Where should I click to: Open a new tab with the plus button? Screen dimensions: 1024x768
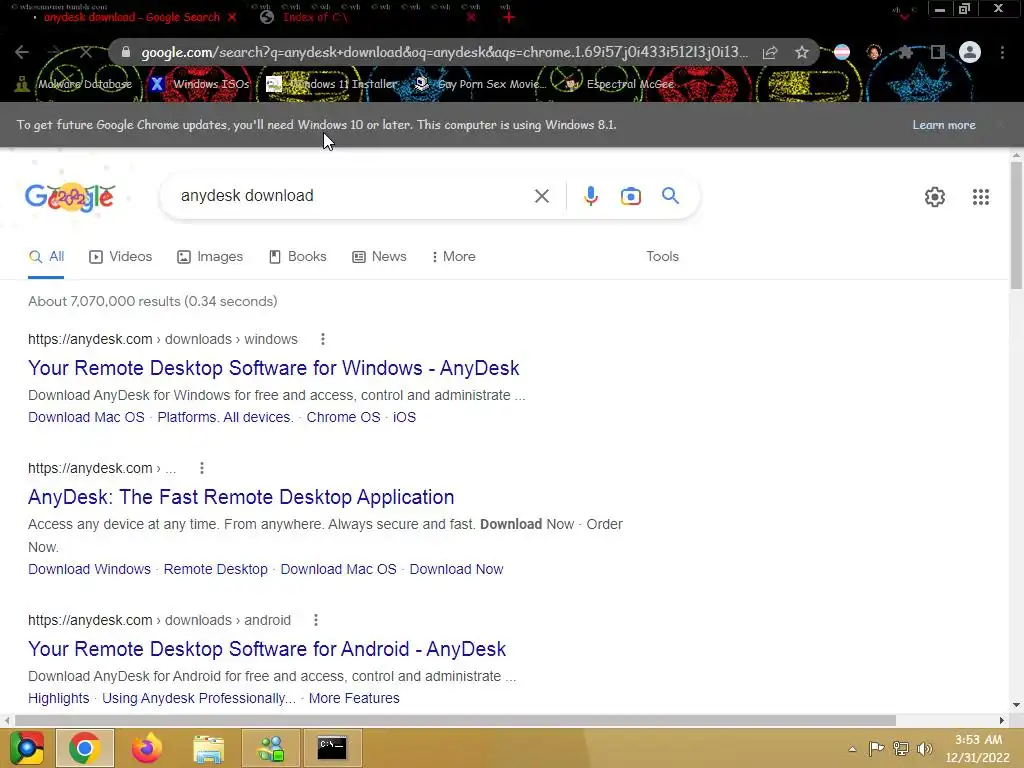[508, 17]
